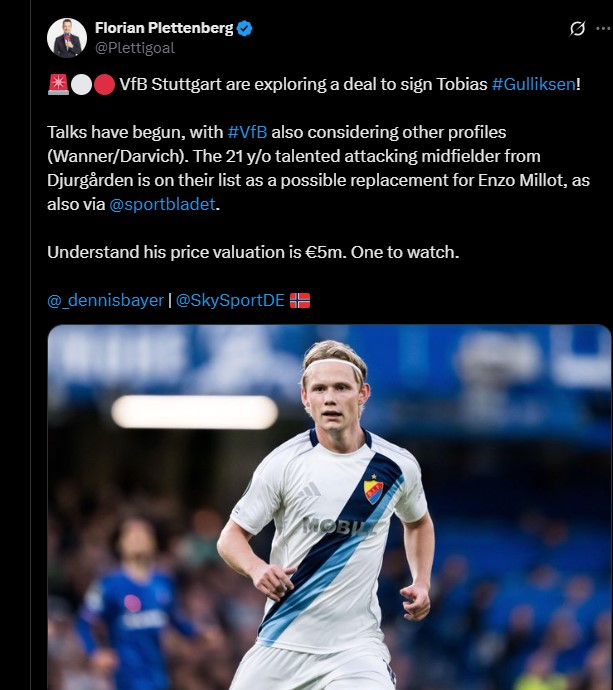
Task: Click the club crest on the jersey
Action: 373,490
